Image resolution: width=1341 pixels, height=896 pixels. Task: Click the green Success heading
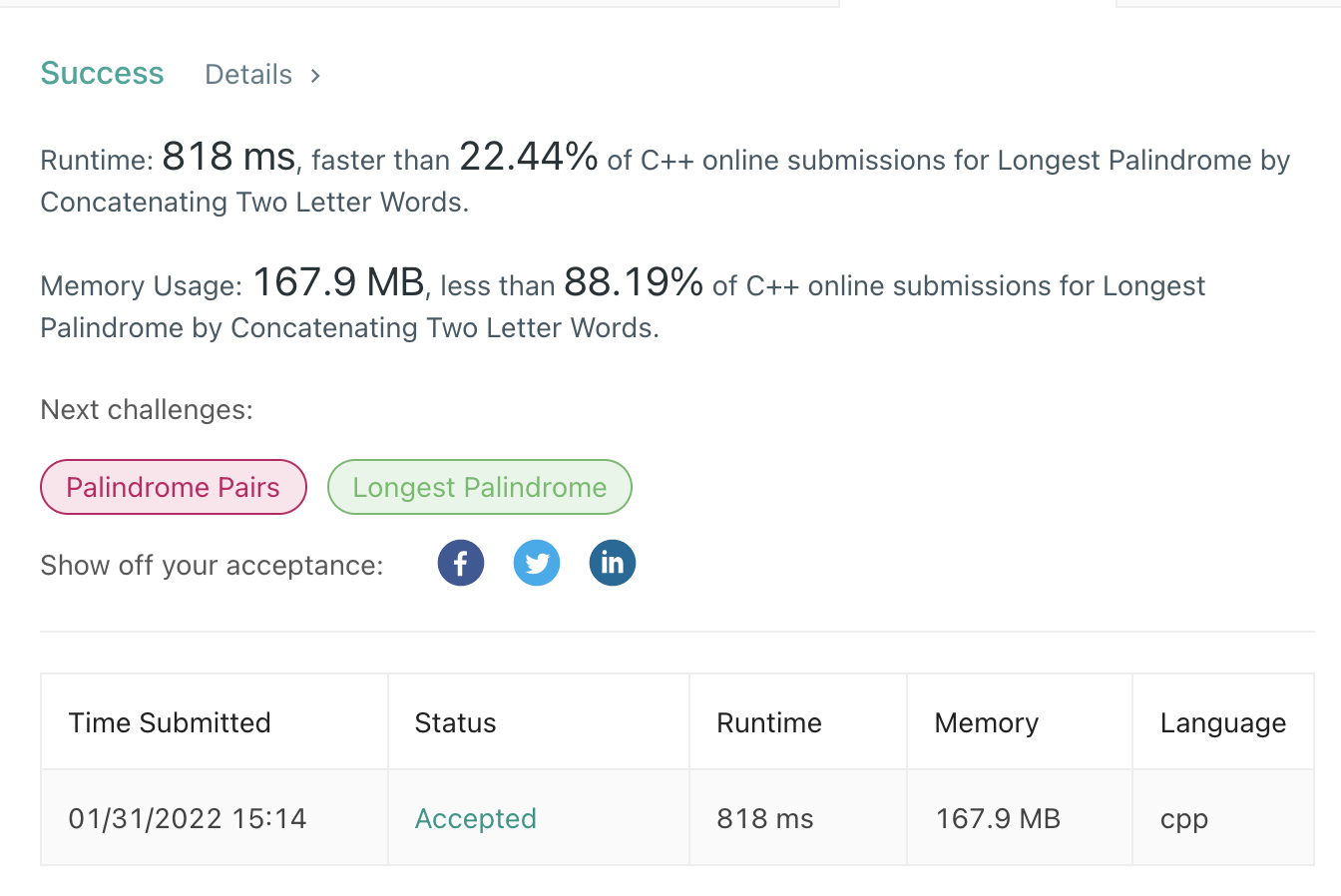pos(102,74)
